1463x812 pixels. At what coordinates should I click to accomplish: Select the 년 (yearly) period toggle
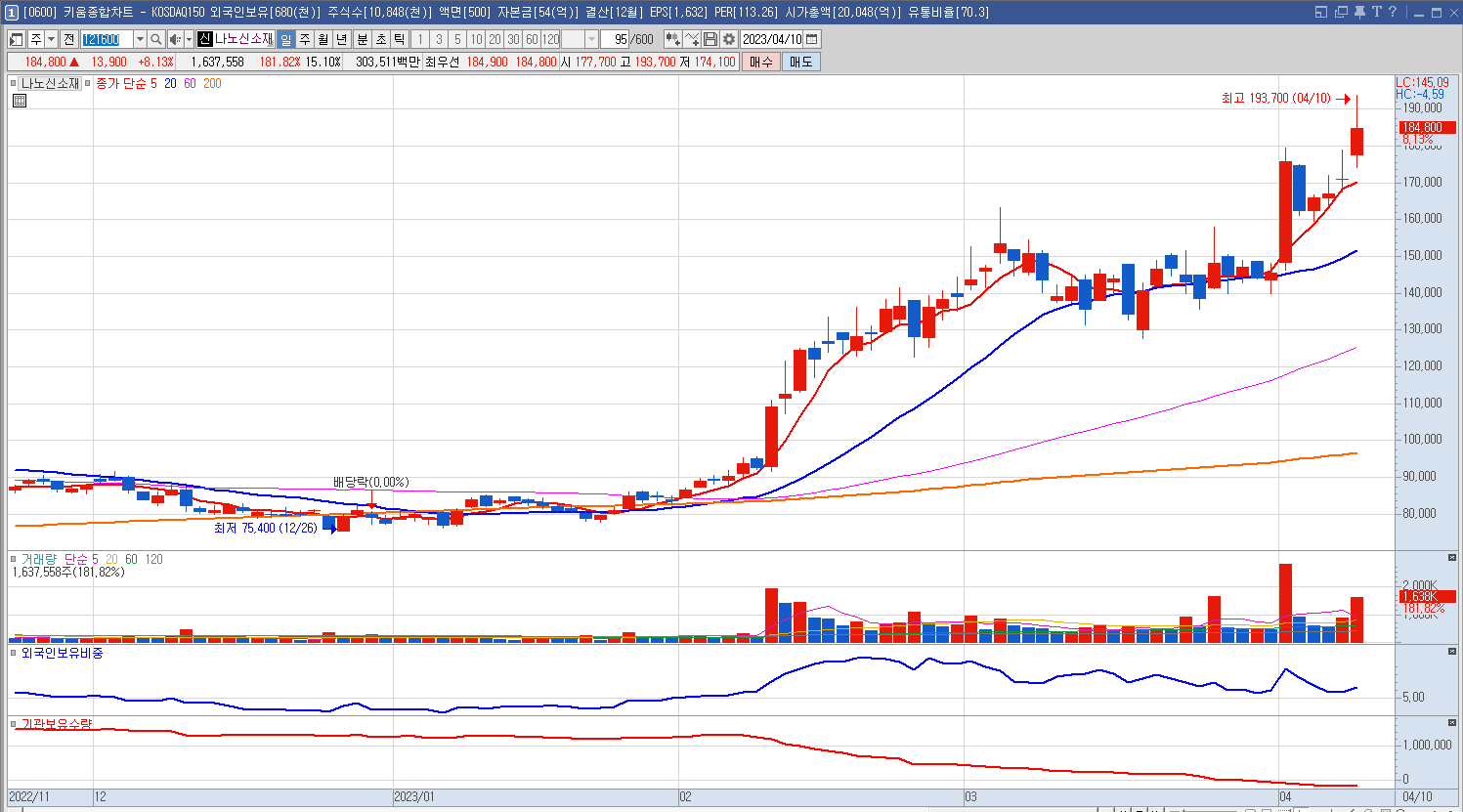pos(342,39)
